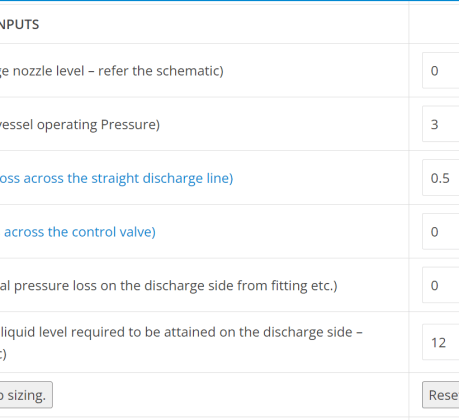Click the 'nozzle level – refer the schematic' label
The image size is (459, 420).
112,71
